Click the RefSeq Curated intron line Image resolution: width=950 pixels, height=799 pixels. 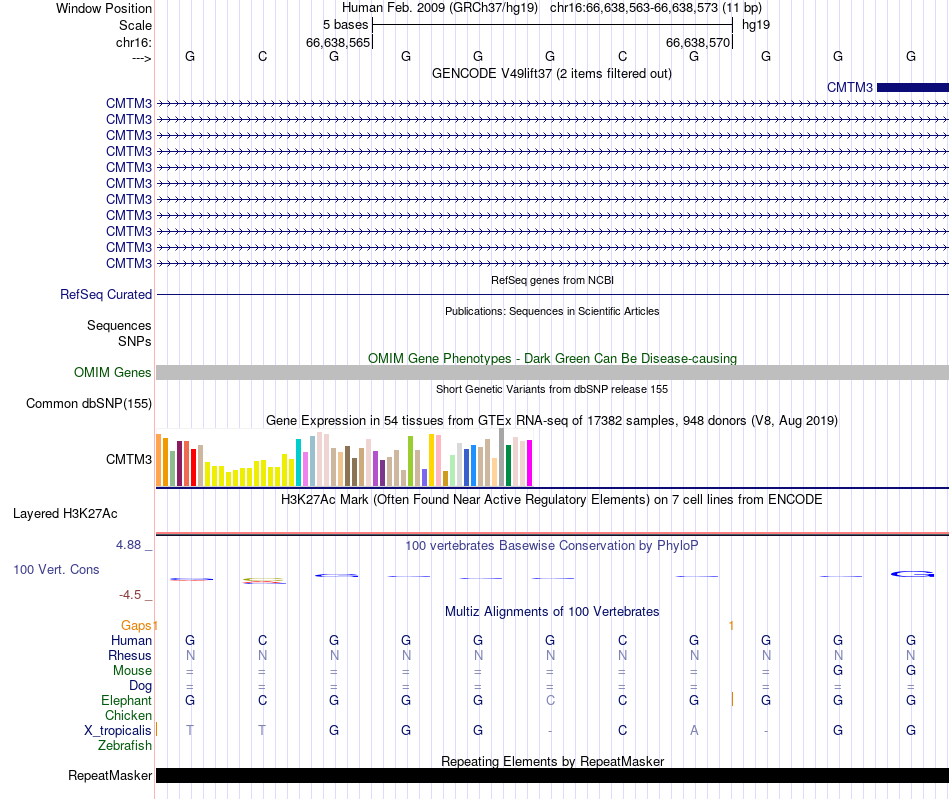(552, 295)
